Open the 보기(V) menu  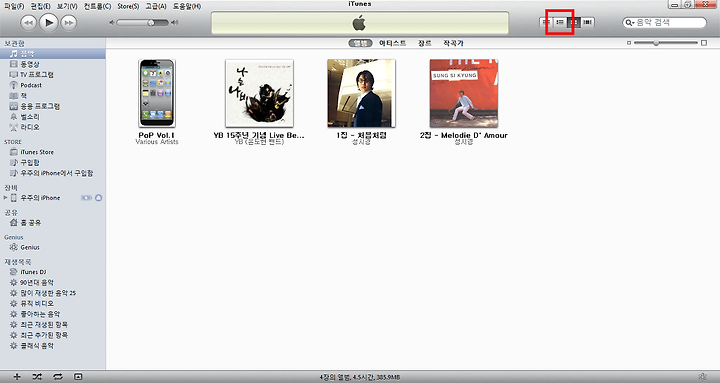coord(67,6)
